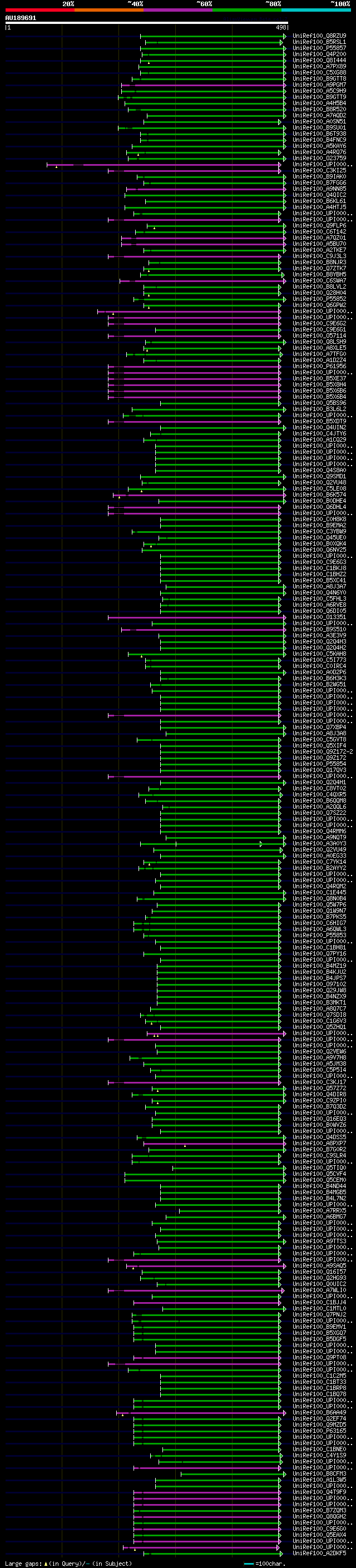Select the UniRef100_Q4P200 label

click(x=319, y=54)
